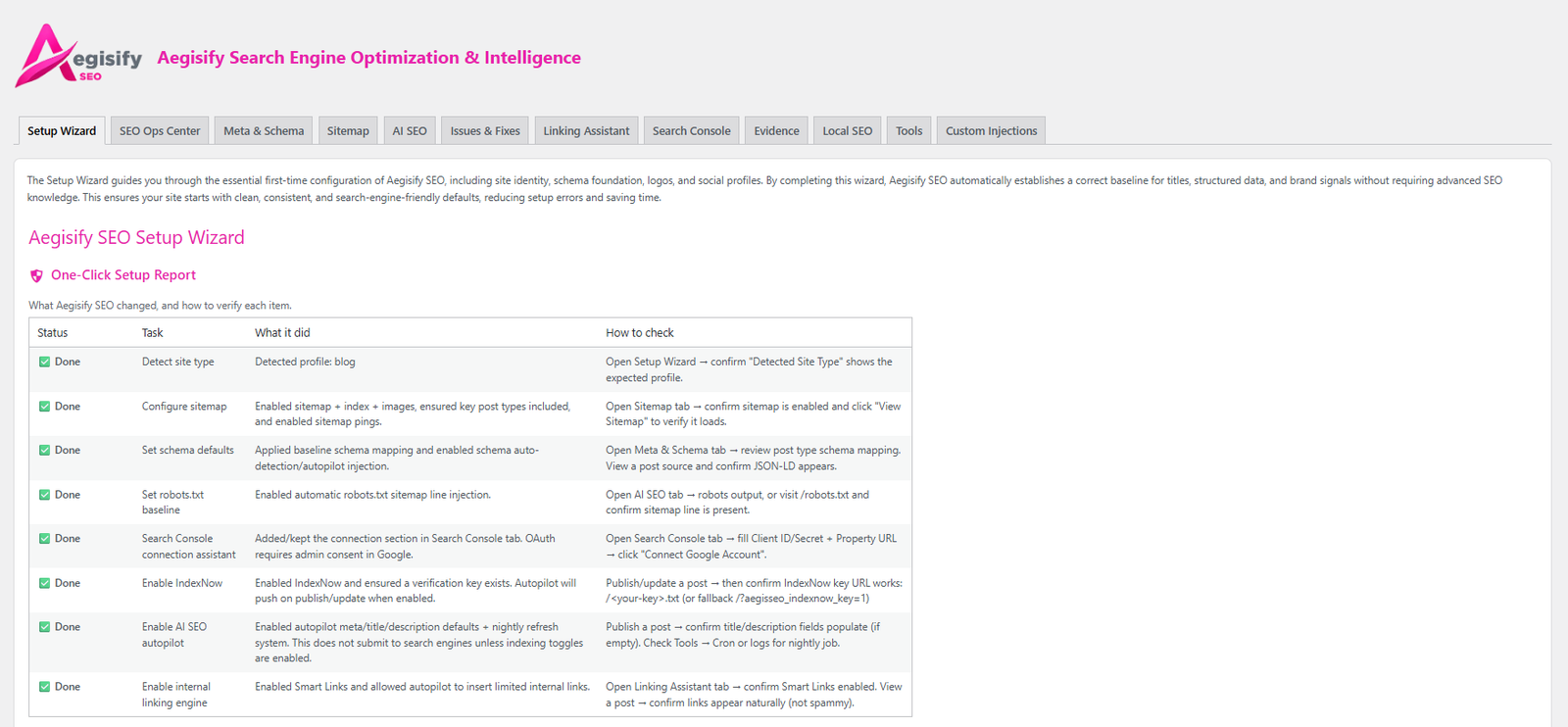The height and width of the screenshot is (727, 1568).
Task: Open the Custom Injections tab
Action: pos(991,131)
